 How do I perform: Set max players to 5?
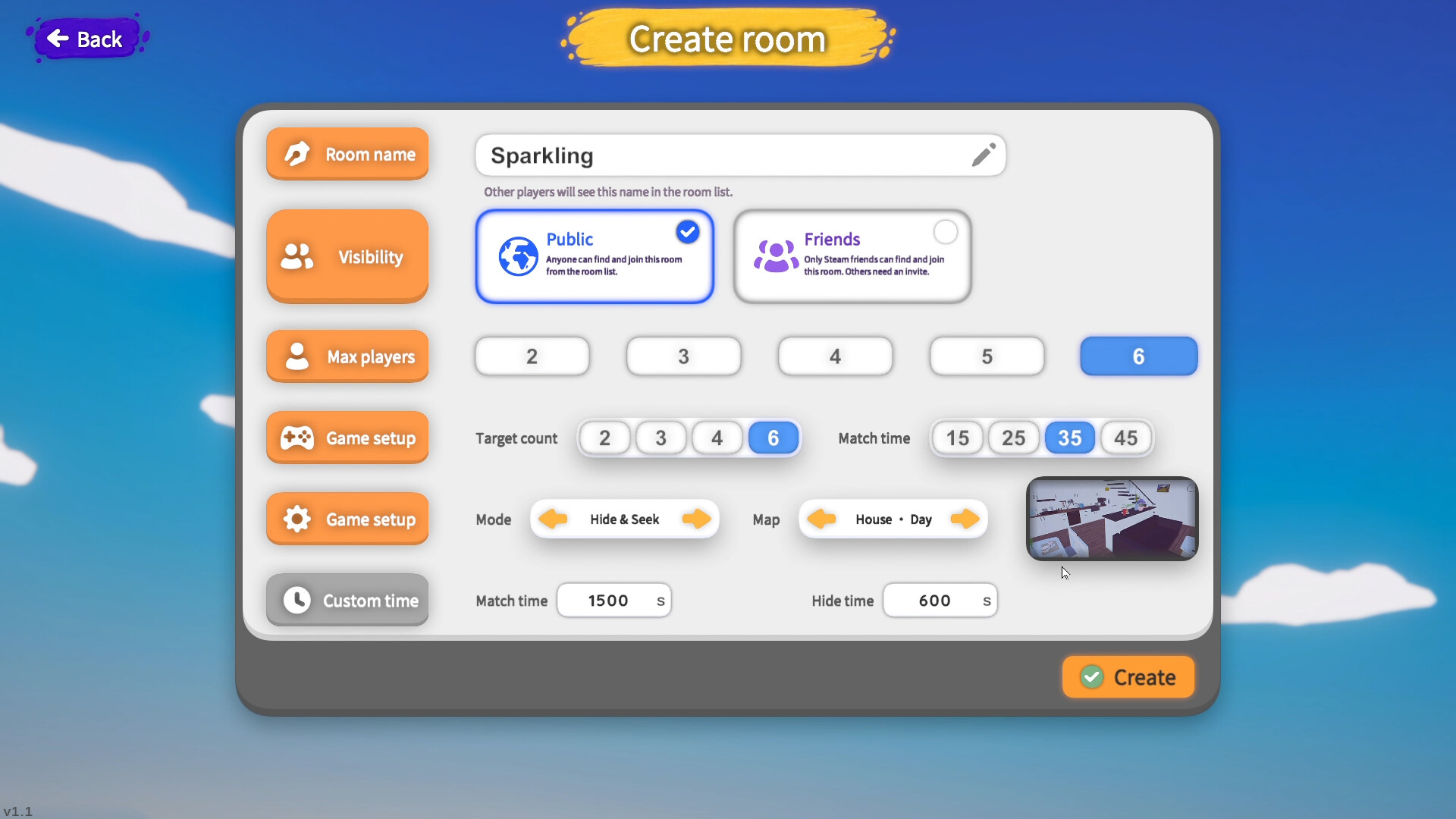pos(987,356)
